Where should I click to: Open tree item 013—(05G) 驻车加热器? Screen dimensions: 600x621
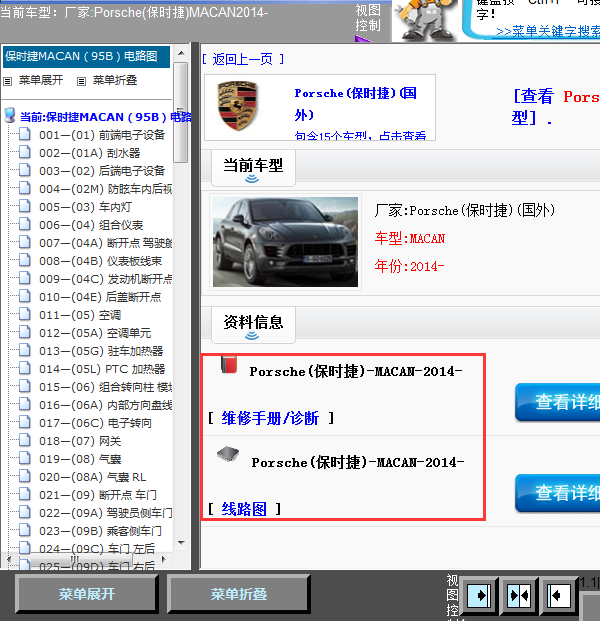[101, 351]
